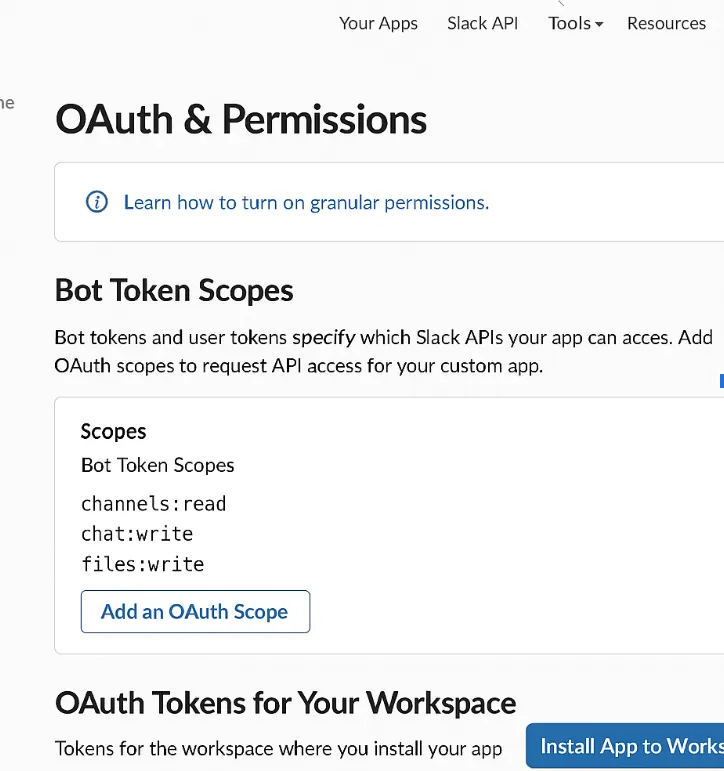Click the partially visible sidebar item on the left

click(x=7, y=103)
